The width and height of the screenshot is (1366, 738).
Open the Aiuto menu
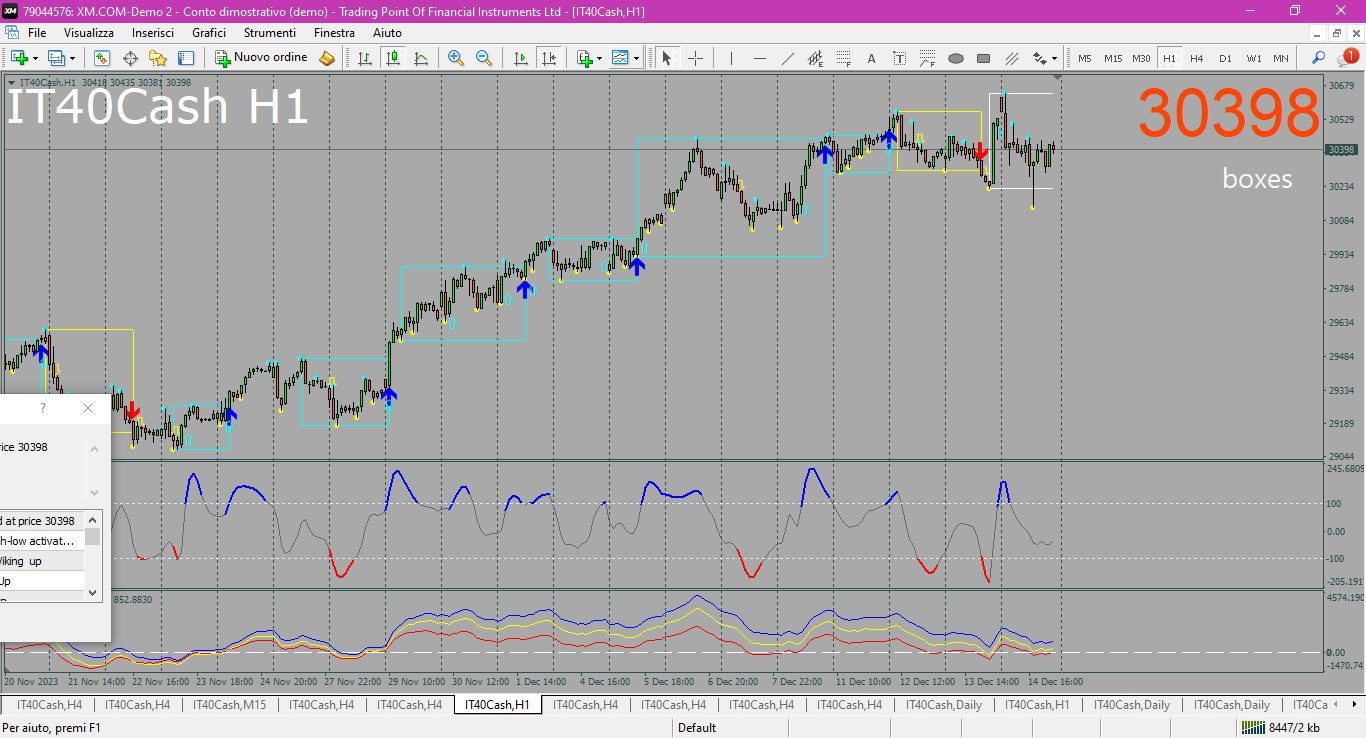pyautogui.click(x=388, y=33)
